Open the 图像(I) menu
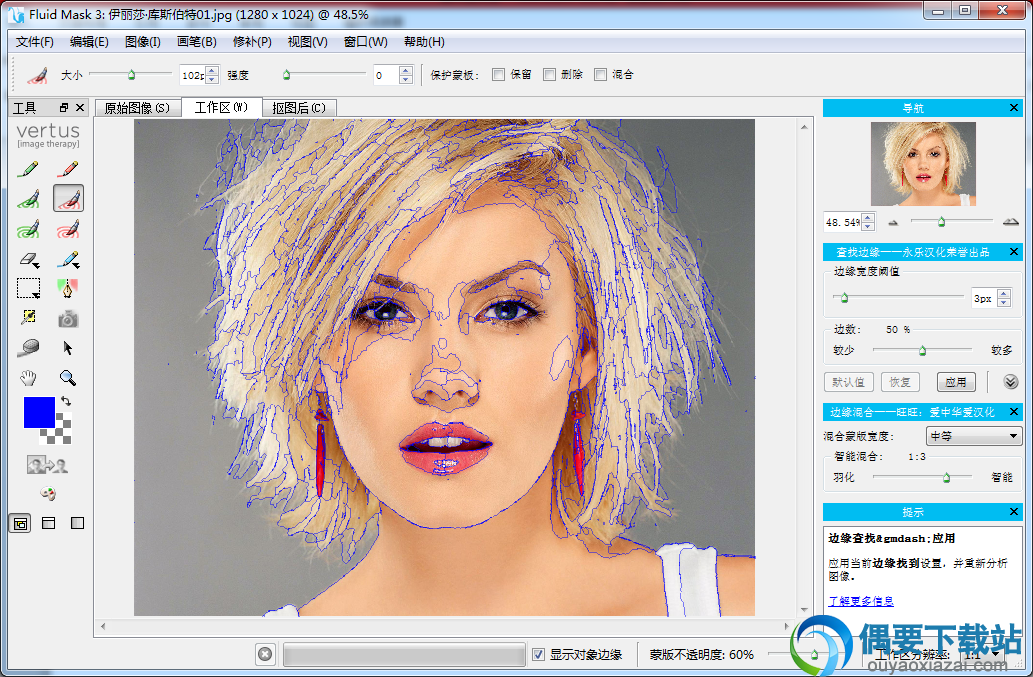 [143, 41]
